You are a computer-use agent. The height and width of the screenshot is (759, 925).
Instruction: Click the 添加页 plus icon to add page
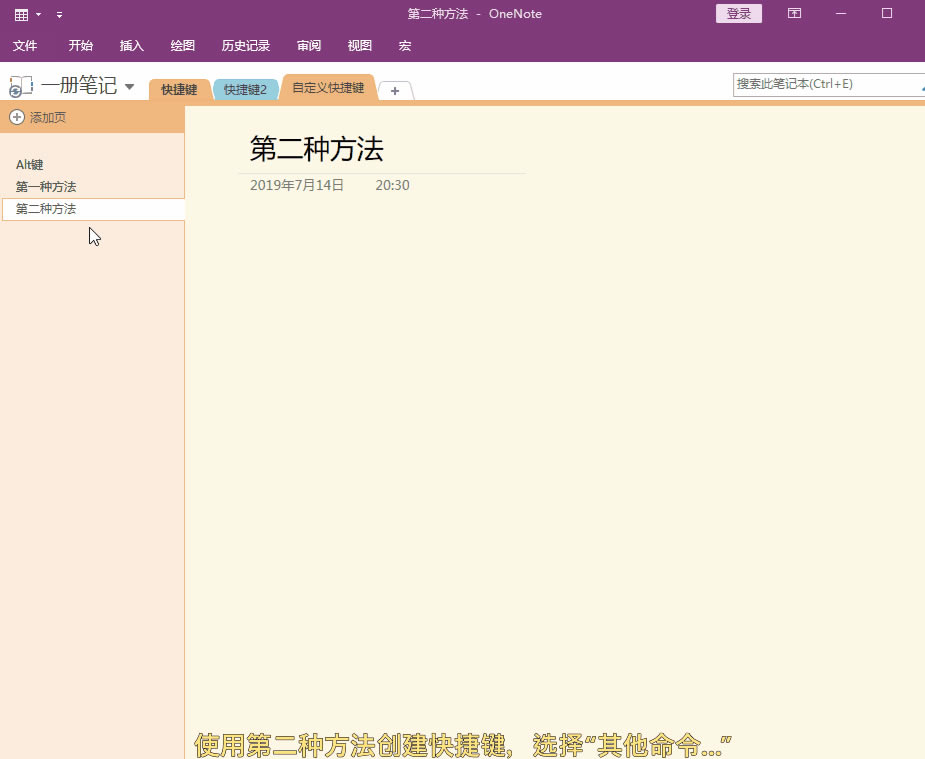[x=16, y=117]
